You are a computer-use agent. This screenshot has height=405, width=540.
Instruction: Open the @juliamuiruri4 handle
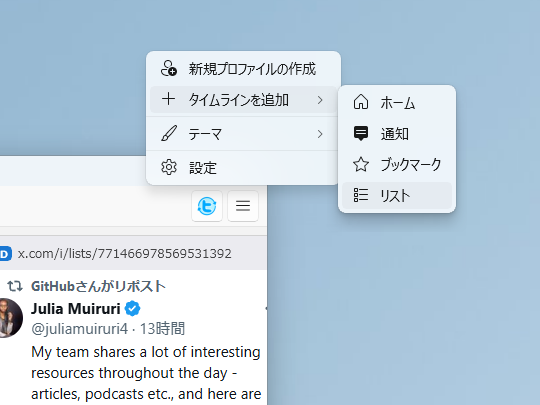coord(79,329)
